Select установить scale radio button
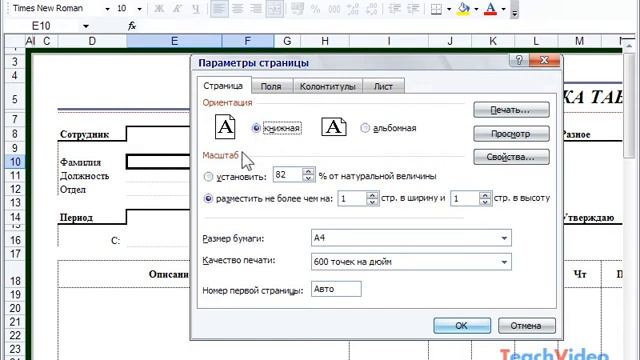 pyautogui.click(x=208, y=176)
